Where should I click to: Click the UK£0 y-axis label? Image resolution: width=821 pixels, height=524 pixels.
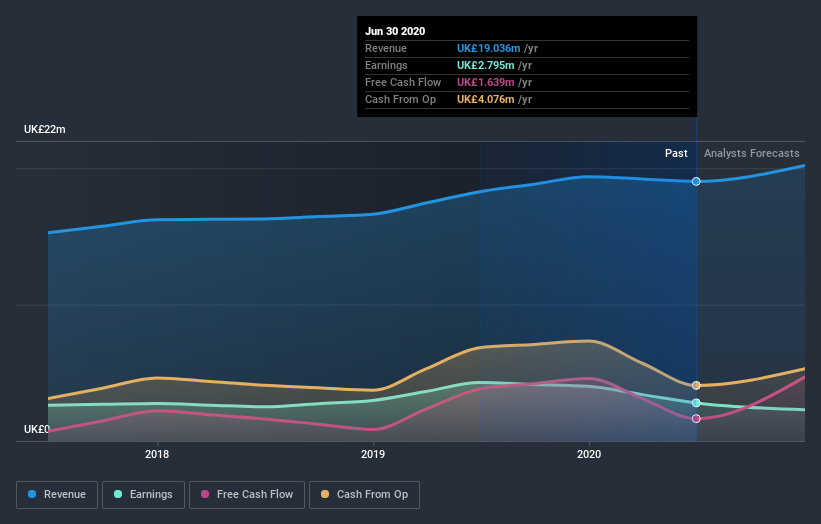click(37, 429)
